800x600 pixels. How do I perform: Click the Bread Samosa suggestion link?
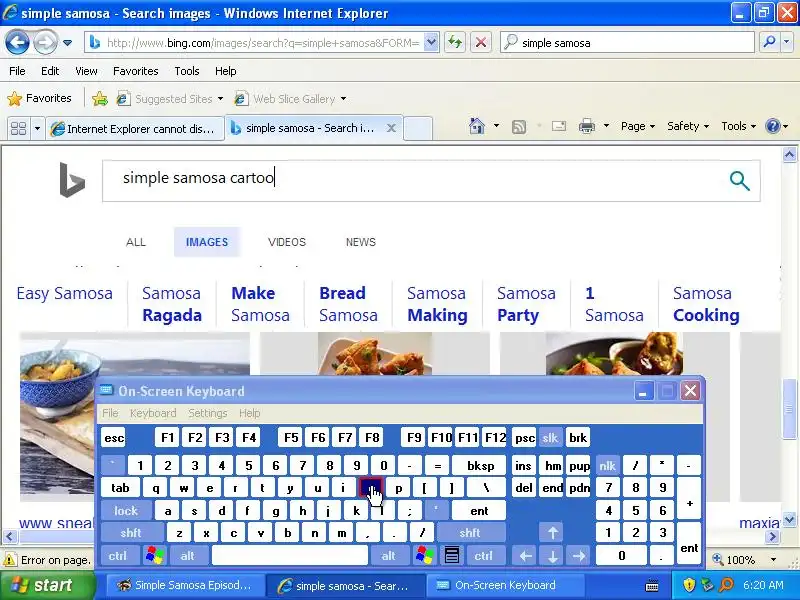[x=348, y=304]
